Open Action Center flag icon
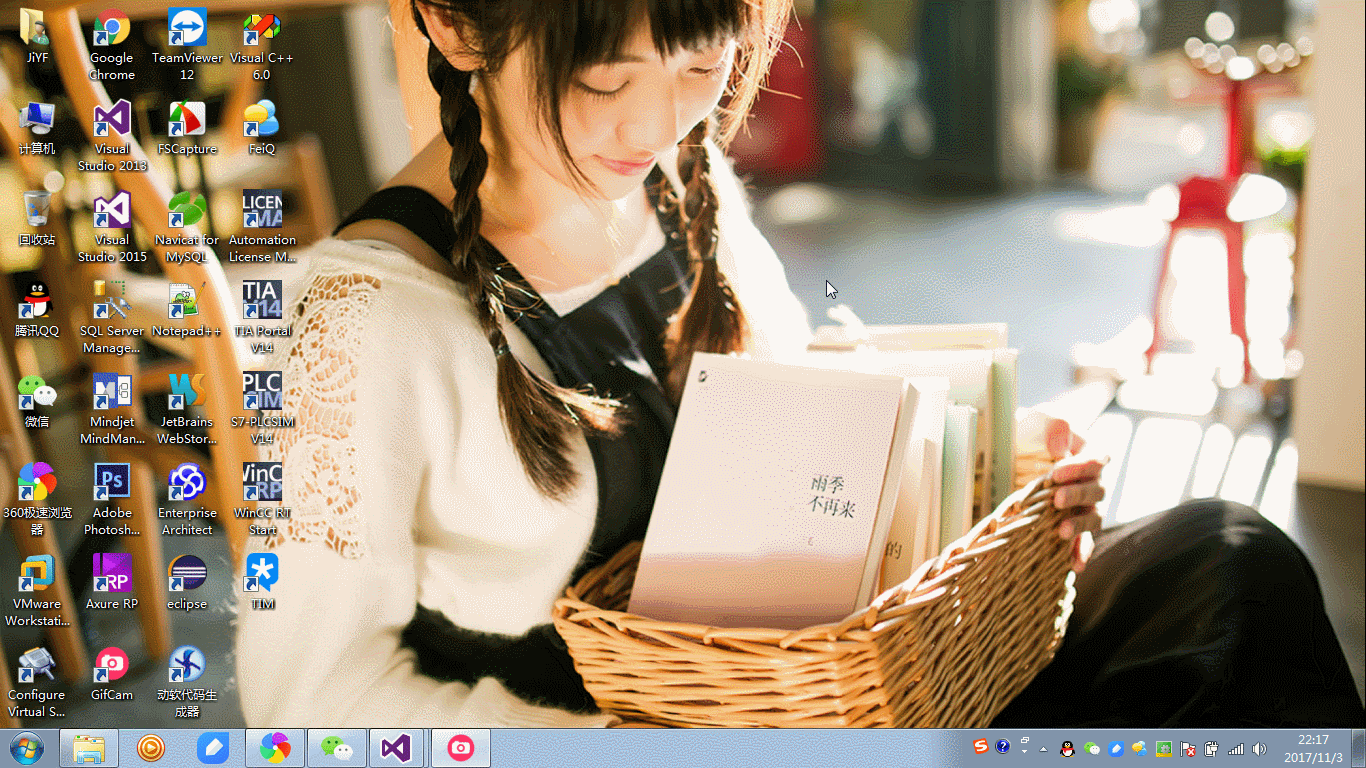 (1188, 749)
